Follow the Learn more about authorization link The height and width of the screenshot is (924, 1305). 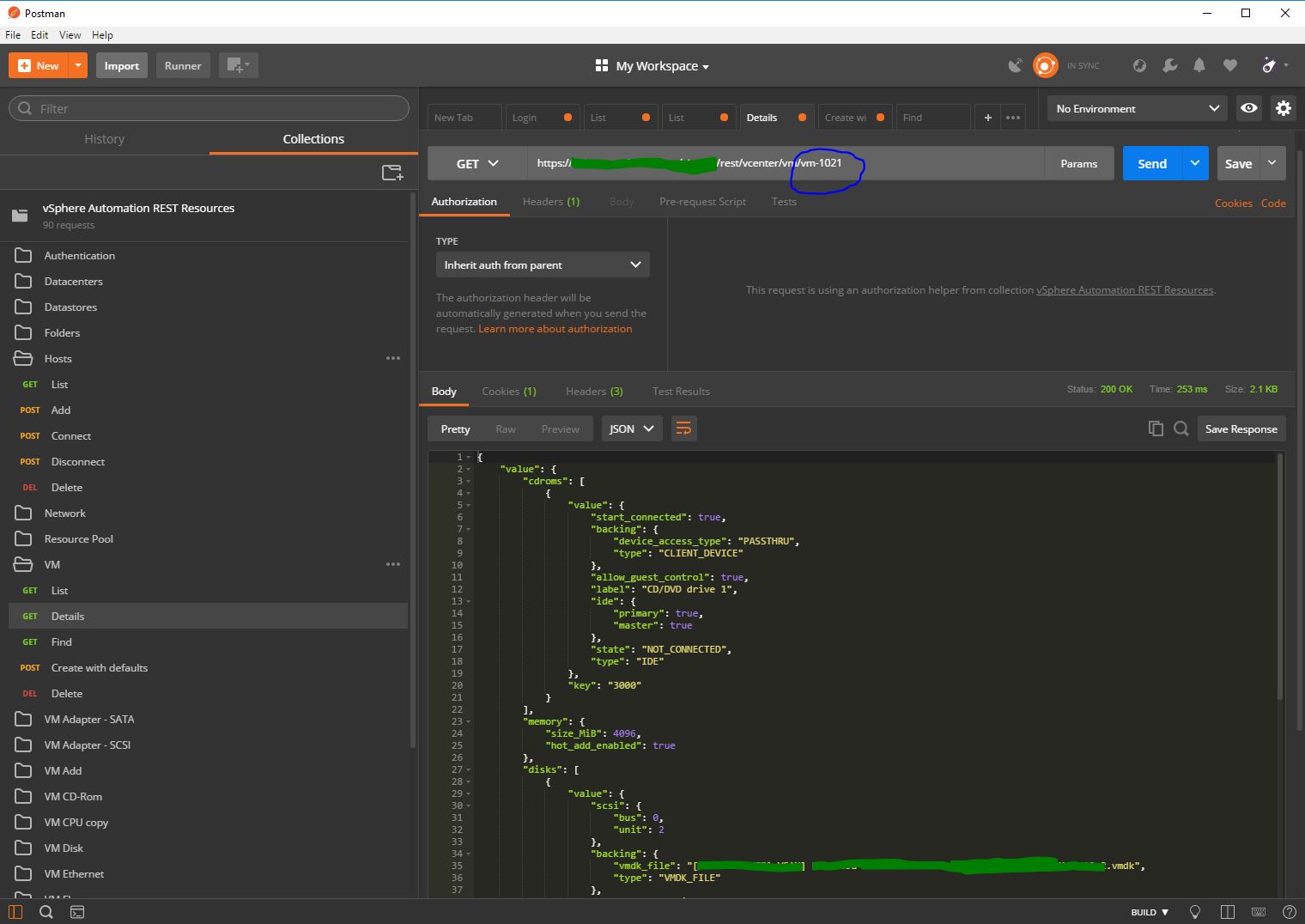[x=555, y=329]
